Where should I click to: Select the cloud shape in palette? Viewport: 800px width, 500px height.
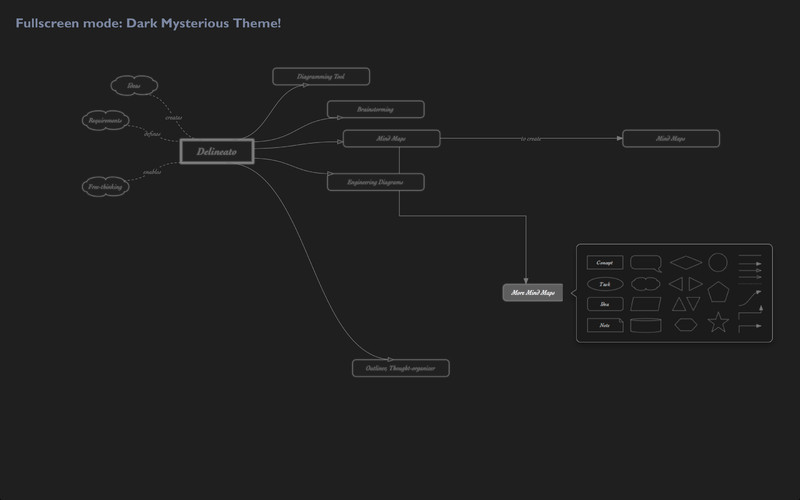[646, 284]
